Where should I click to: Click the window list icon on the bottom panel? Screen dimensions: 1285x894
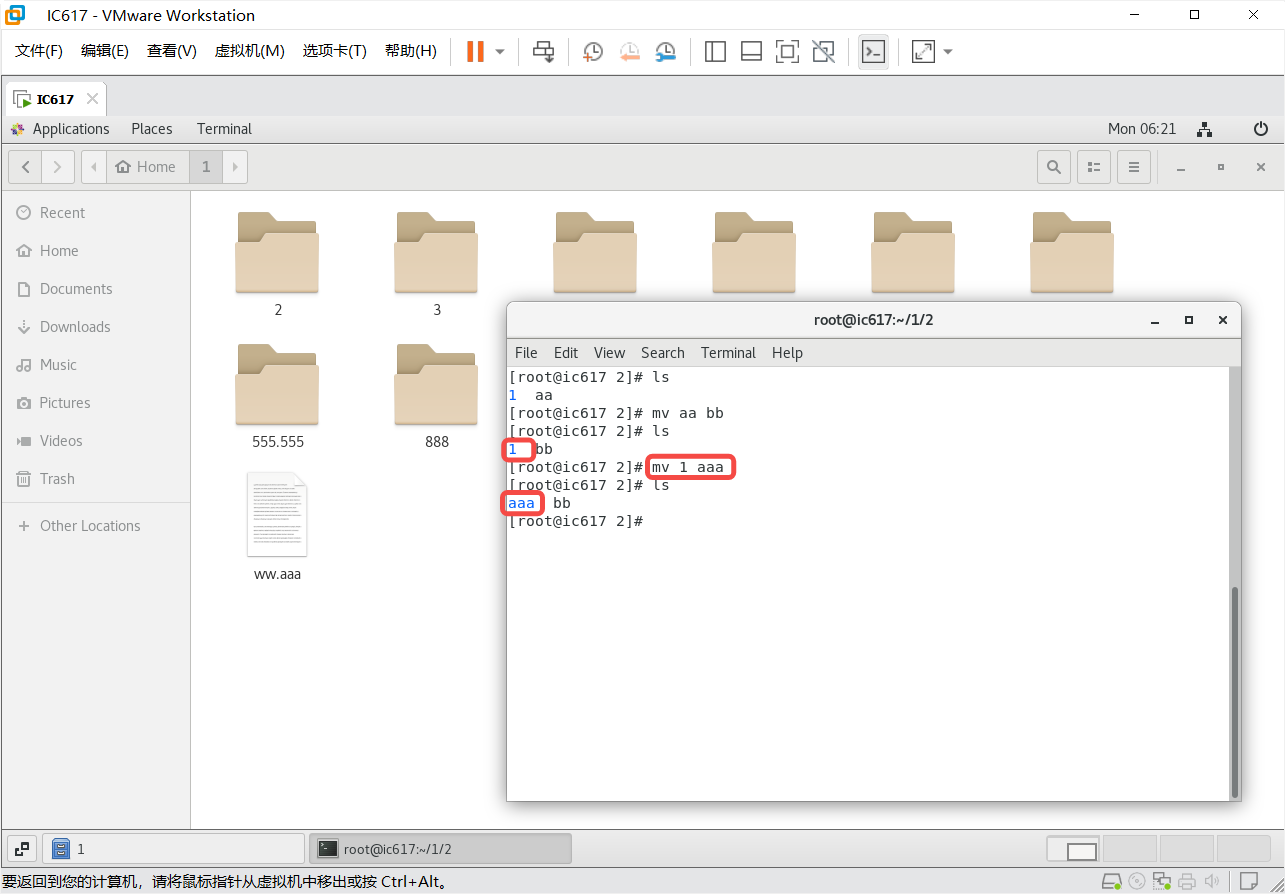tap(22, 849)
